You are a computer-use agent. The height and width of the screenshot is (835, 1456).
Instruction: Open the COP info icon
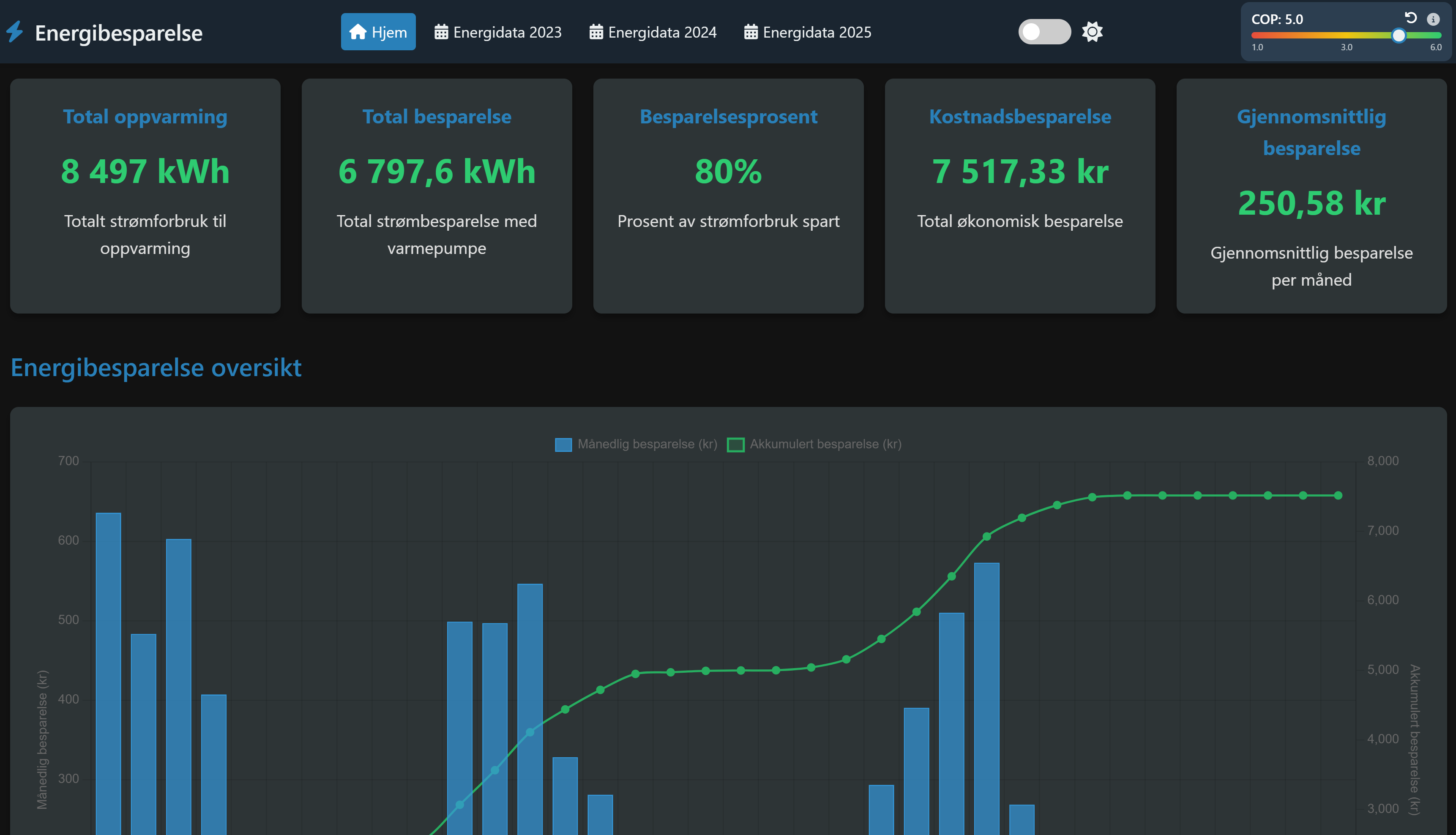click(x=1433, y=19)
